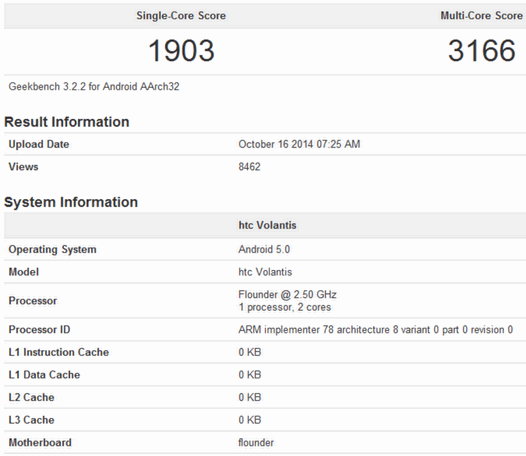This screenshot has height=456, width=526.
Task: Click the Geekbench 3.2.2 for Android AArch32 text
Action: click(94, 87)
